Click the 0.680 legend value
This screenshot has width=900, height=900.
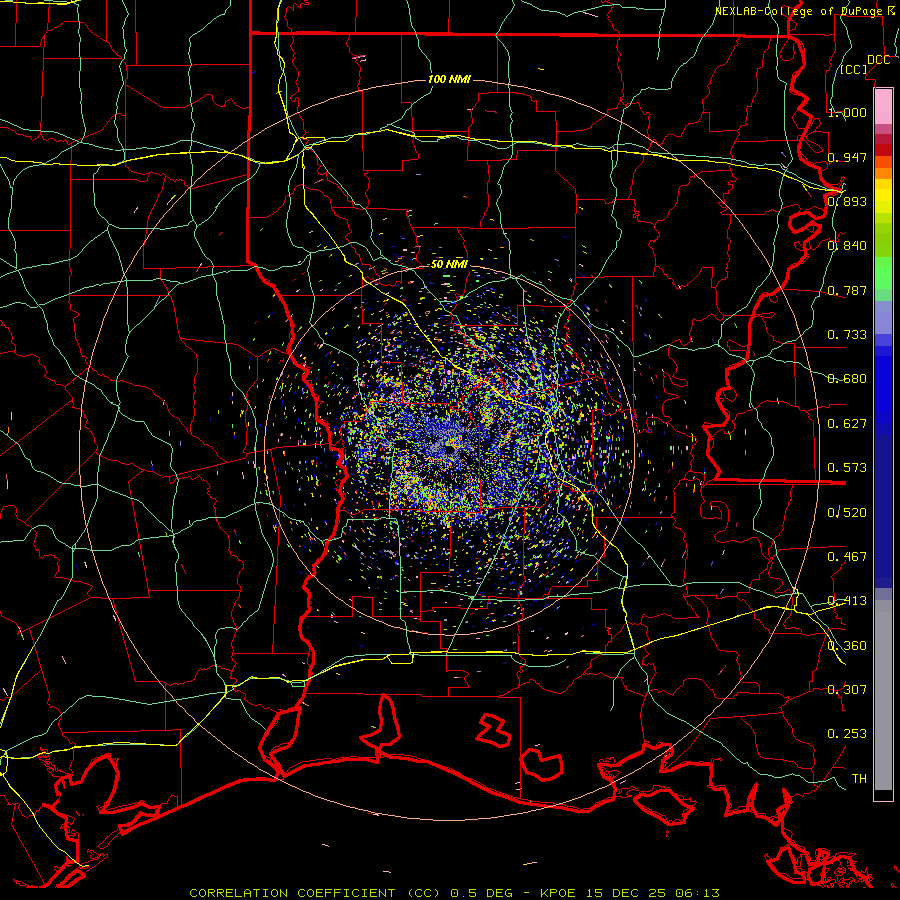[847, 379]
